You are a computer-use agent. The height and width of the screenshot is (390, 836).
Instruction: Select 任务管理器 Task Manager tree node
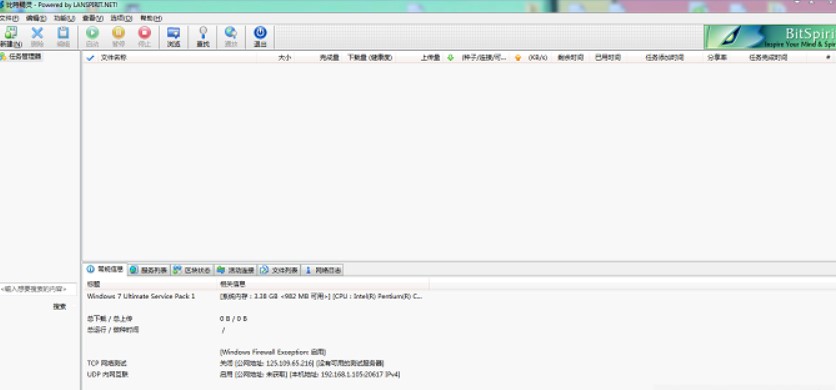click(x=25, y=56)
